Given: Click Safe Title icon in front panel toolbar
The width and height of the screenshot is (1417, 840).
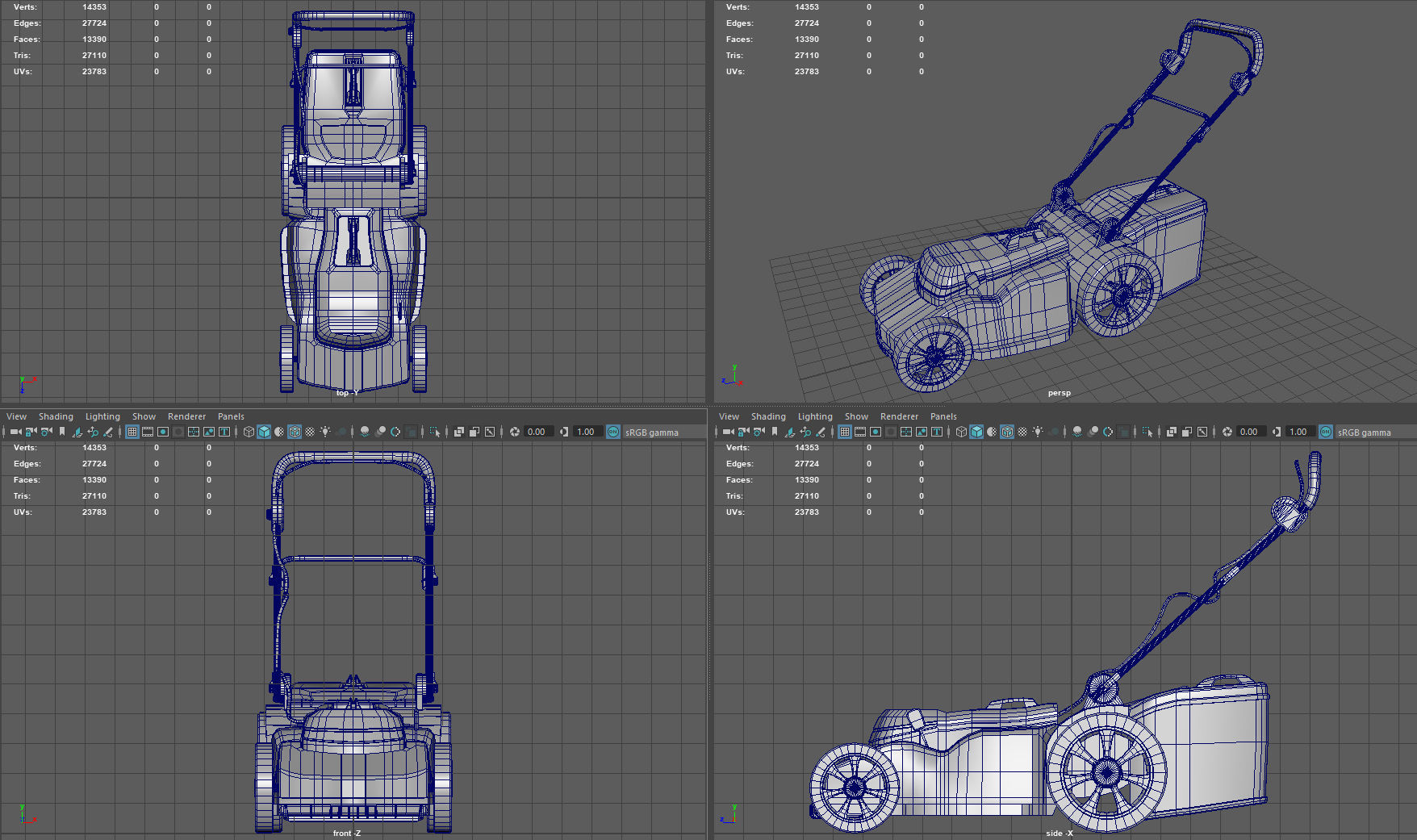Looking at the screenshot, I should pos(224,432).
